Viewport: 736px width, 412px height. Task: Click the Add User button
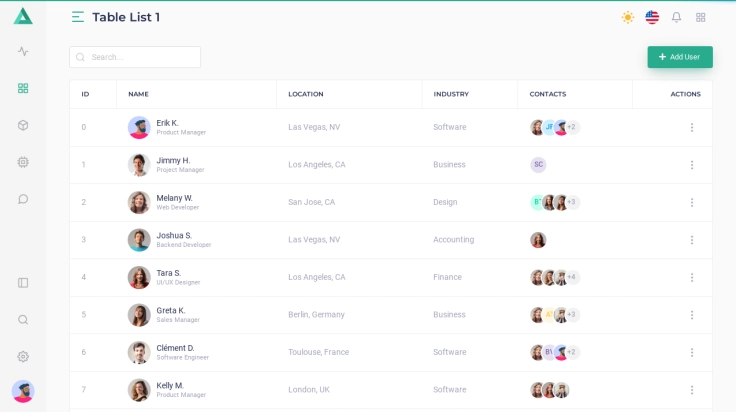pyautogui.click(x=680, y=57)
